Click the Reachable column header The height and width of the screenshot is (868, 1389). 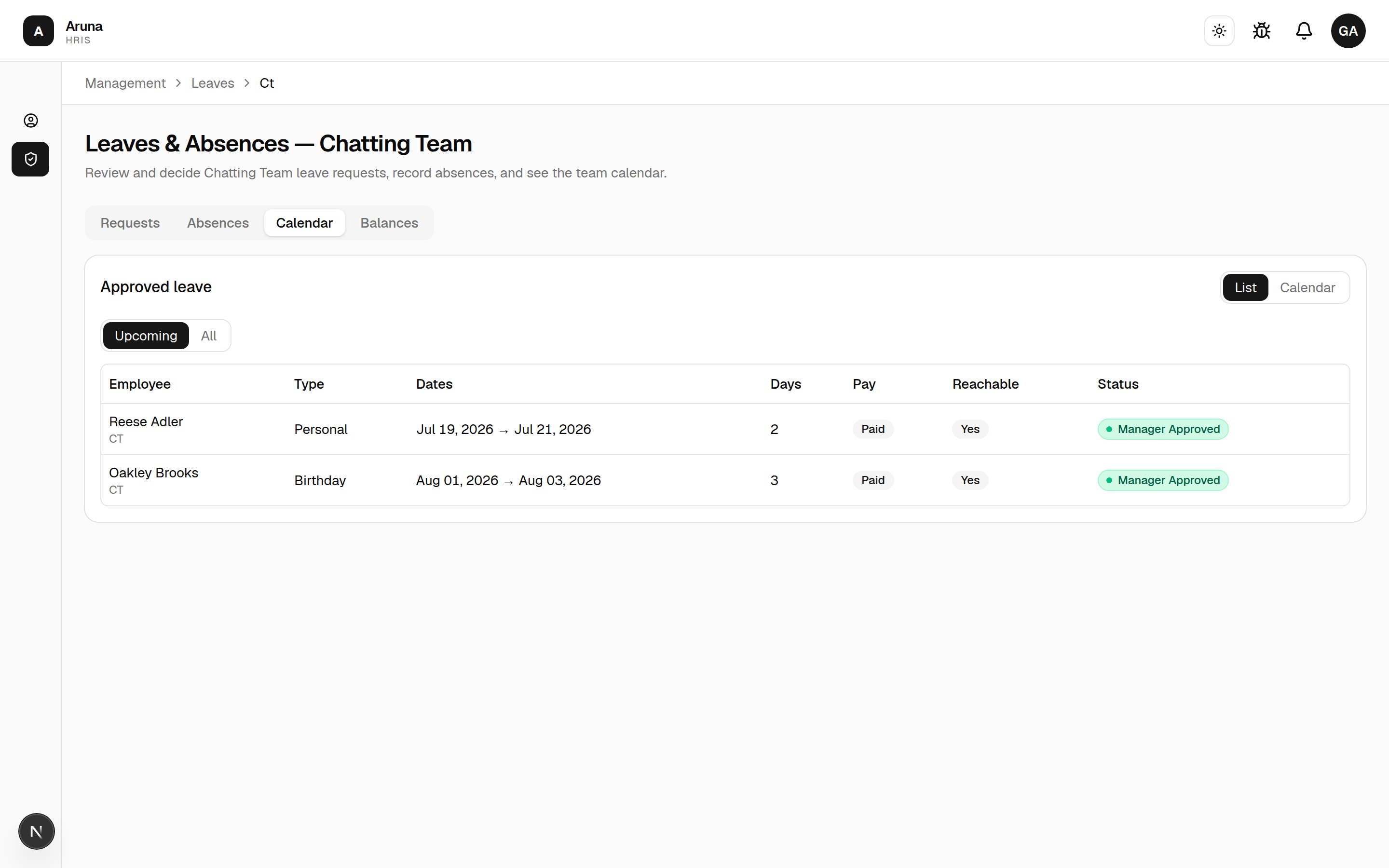[x=985, y=384]
